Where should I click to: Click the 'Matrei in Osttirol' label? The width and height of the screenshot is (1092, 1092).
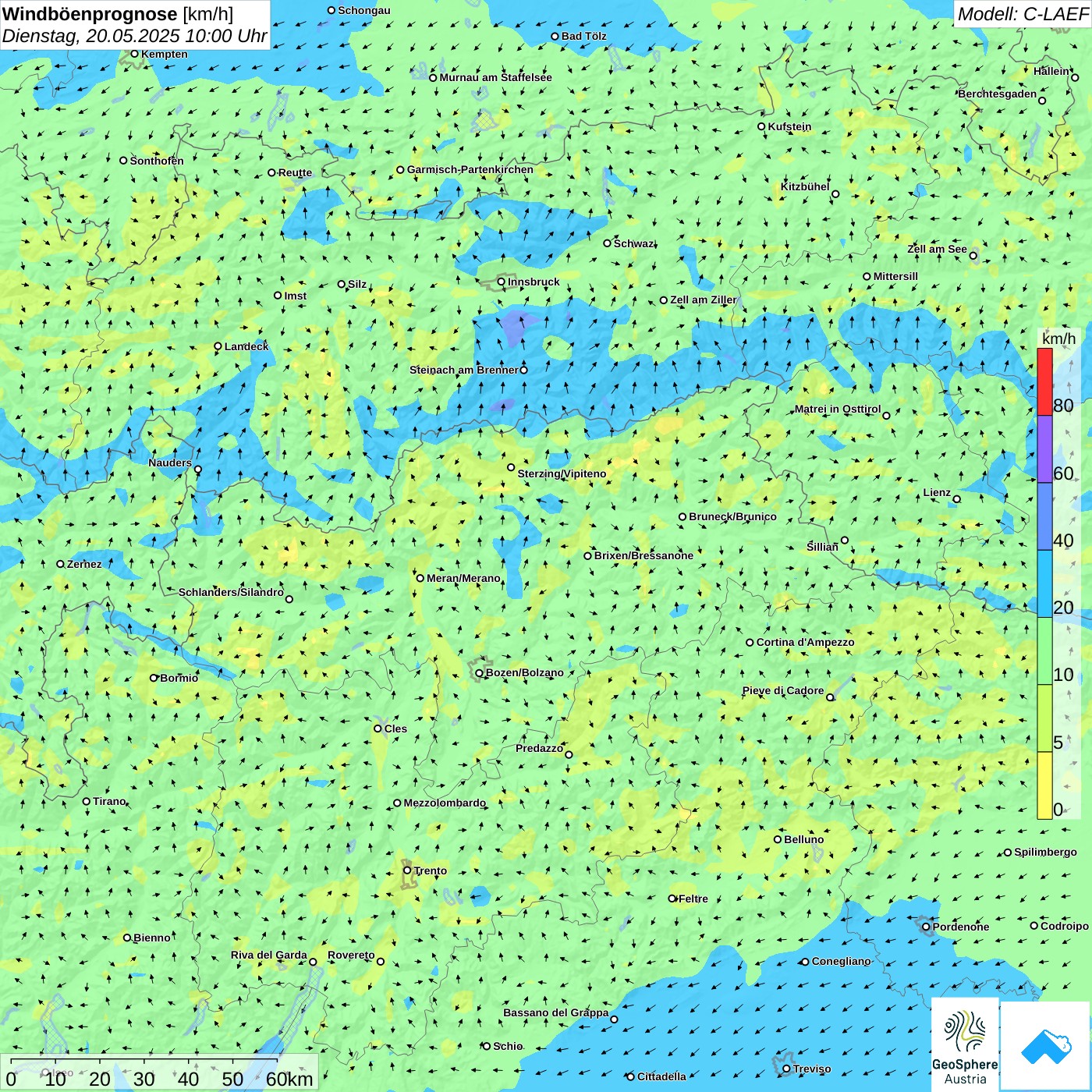[838, 409]
